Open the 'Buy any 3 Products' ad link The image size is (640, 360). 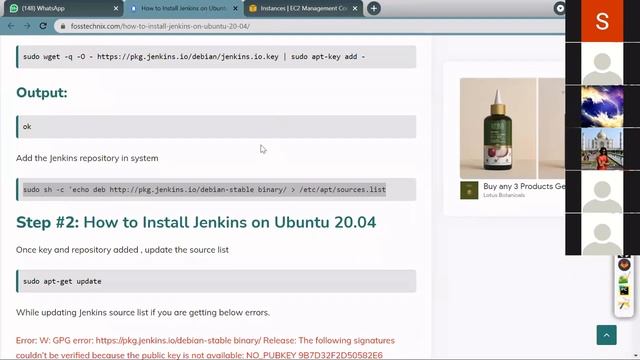(524, 186)
